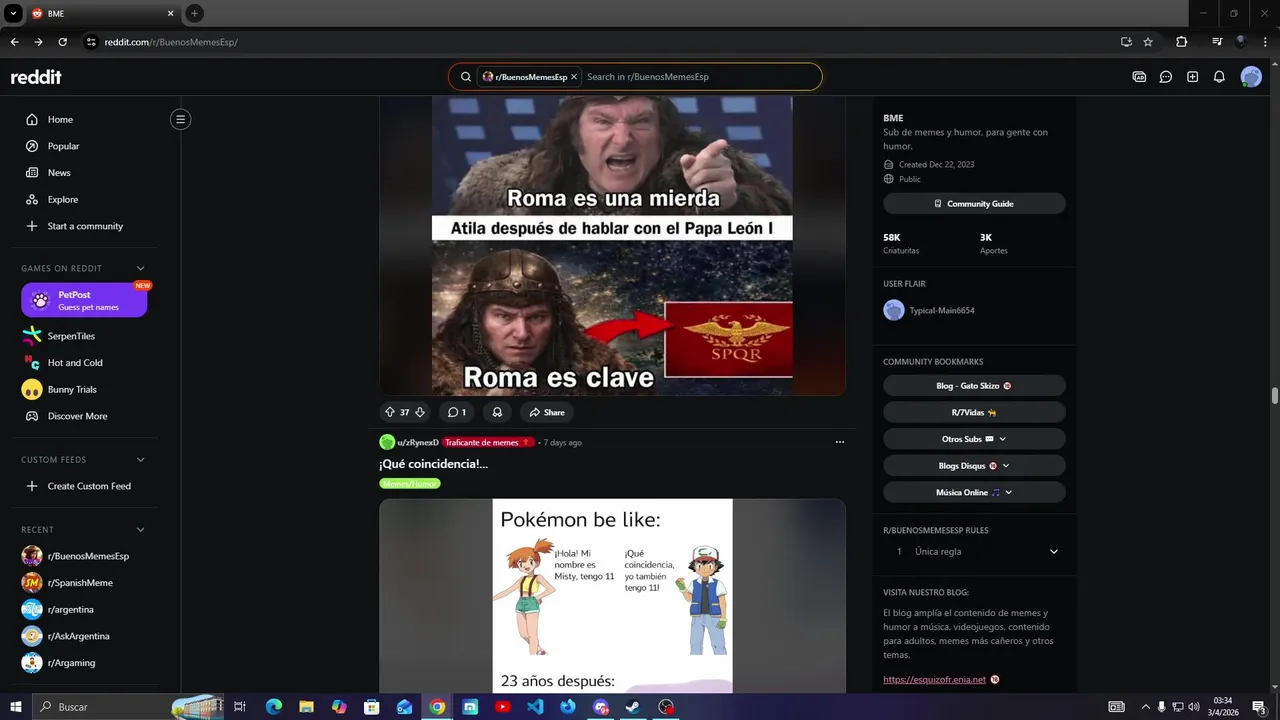Expand the Blogs Disqus dropdown
This screenshot has height=720, width=1280.
(x=974, y=466)
